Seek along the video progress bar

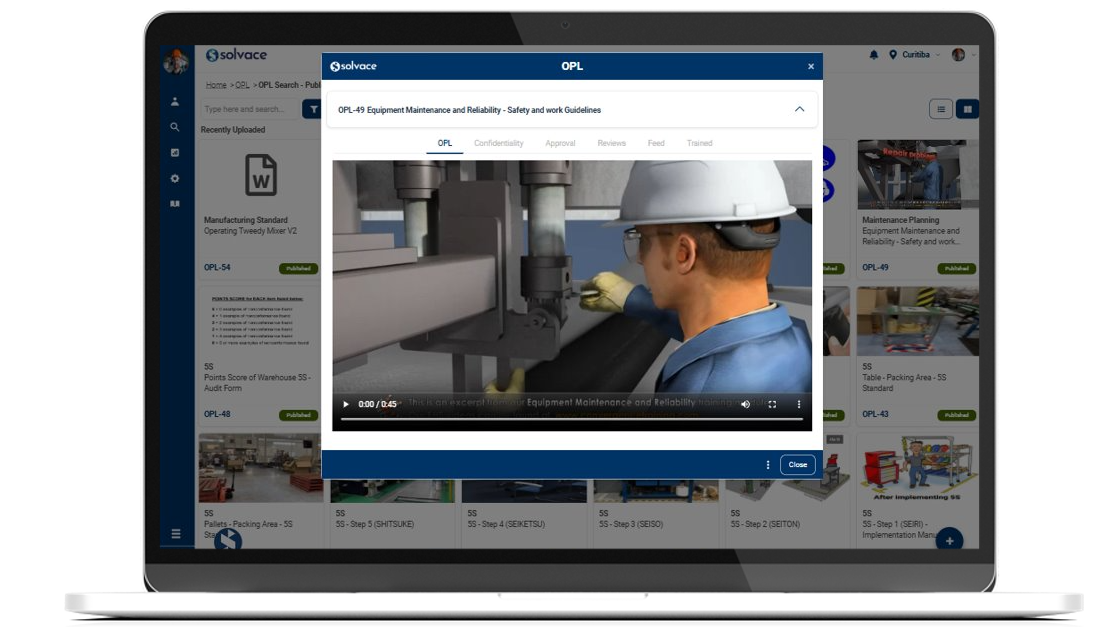click(572, 419)
